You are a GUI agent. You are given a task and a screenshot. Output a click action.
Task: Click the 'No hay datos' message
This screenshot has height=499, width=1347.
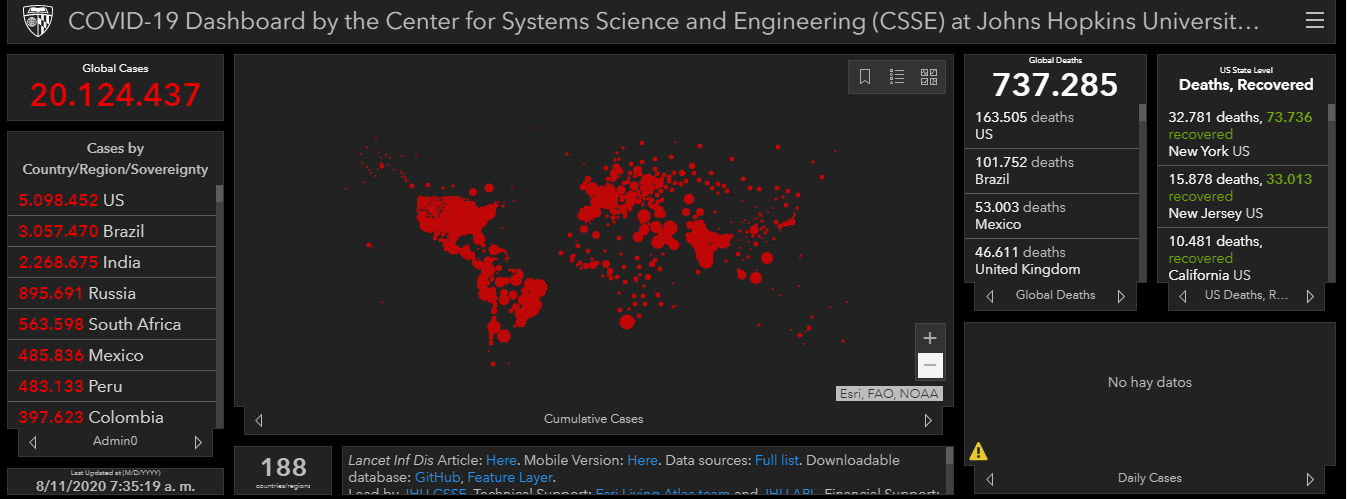[x=1149, y=382]
